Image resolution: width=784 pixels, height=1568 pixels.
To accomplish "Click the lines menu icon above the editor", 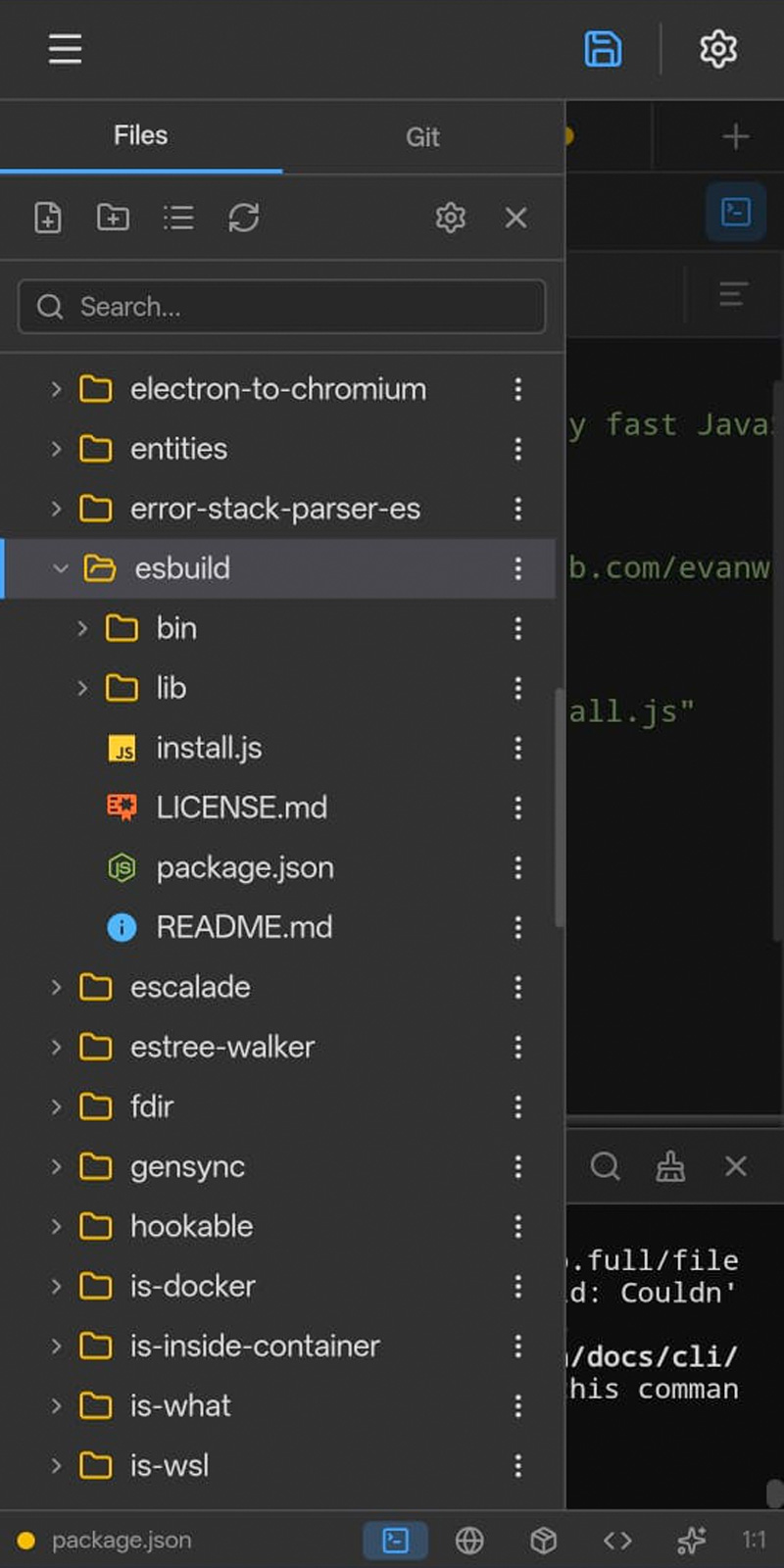I will 732,294.
